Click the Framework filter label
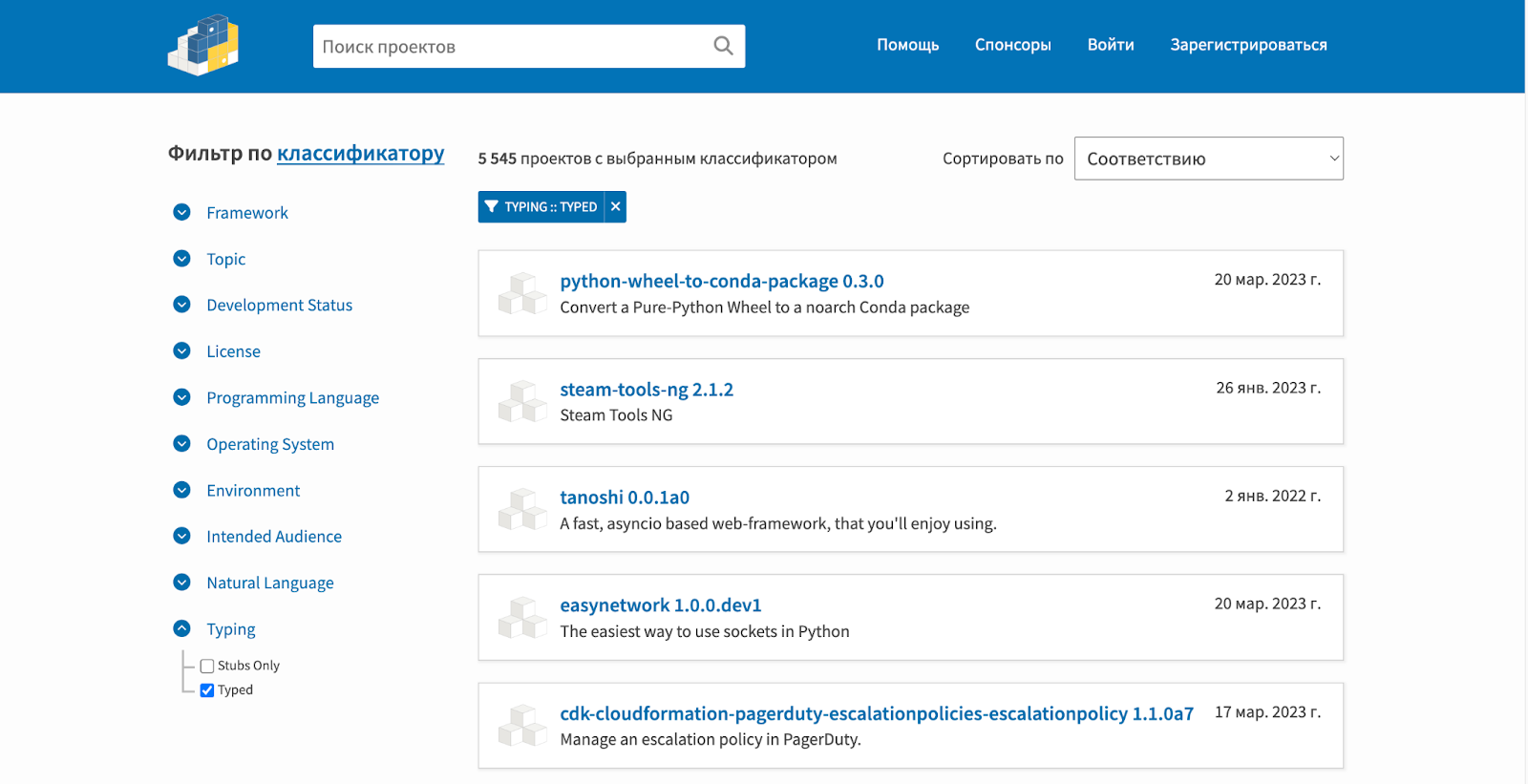 247,213
